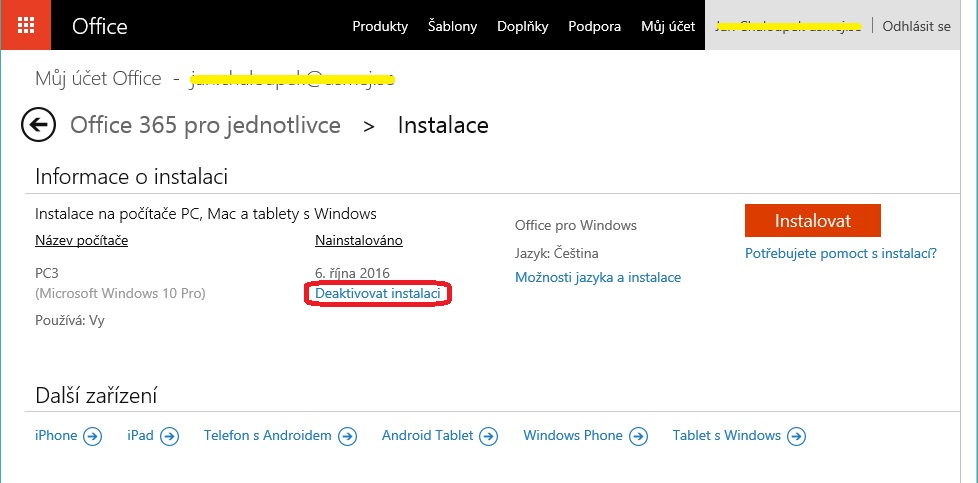Click the arrow icon next to iPhone

point(92,436)
